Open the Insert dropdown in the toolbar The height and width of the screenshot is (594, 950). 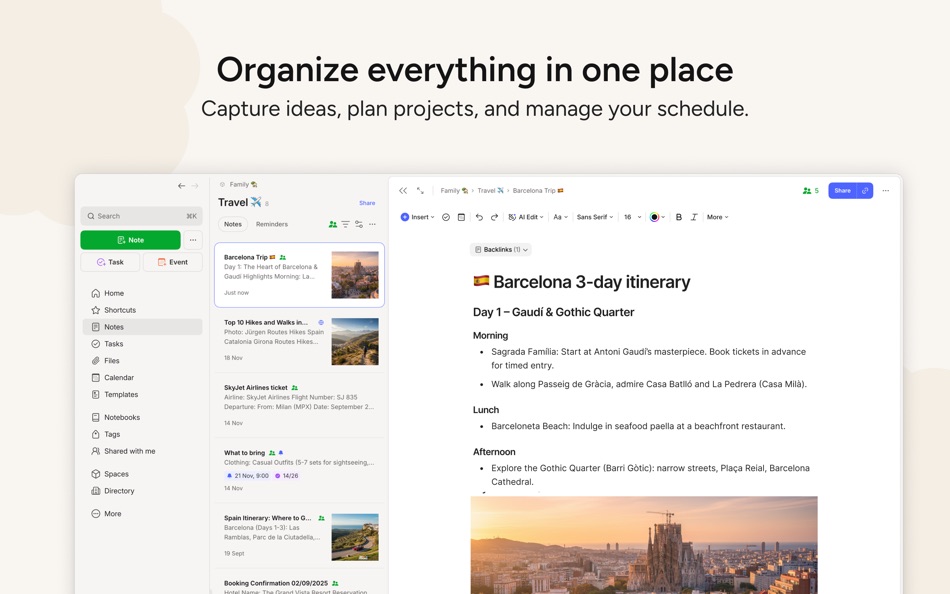click(x=418, y=216)
